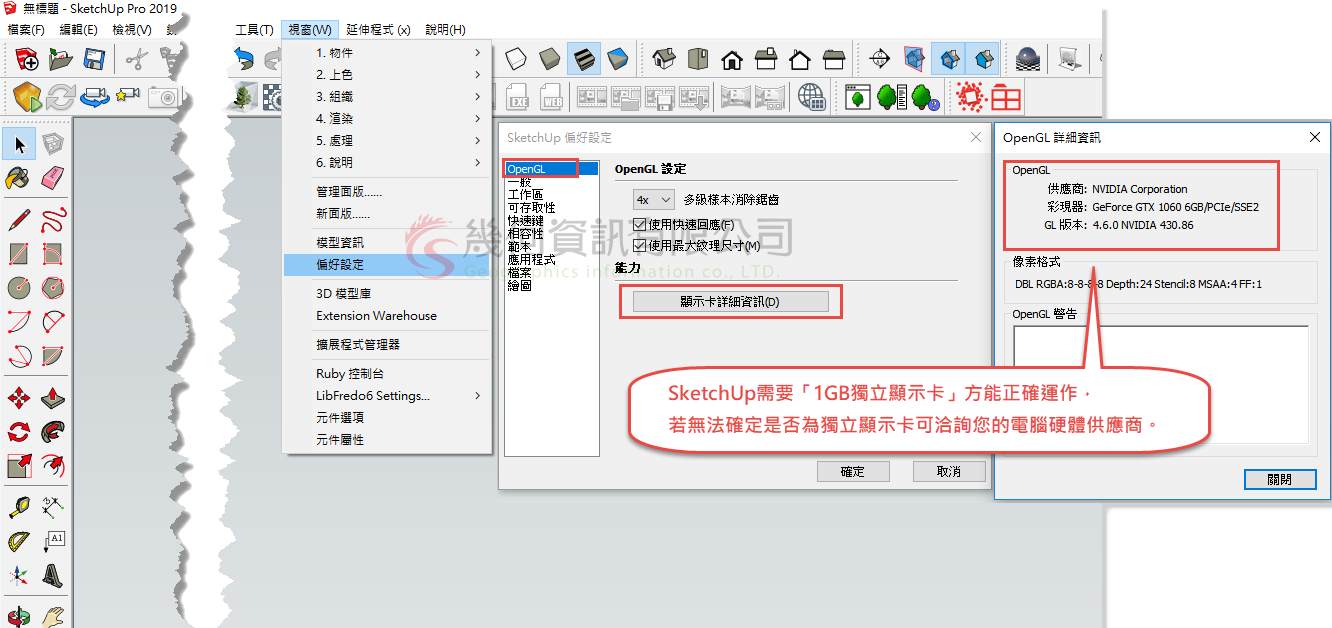Open the 編輯(E) menu
The height and width of the screenshot is (628, 1332).
(79, 30)
